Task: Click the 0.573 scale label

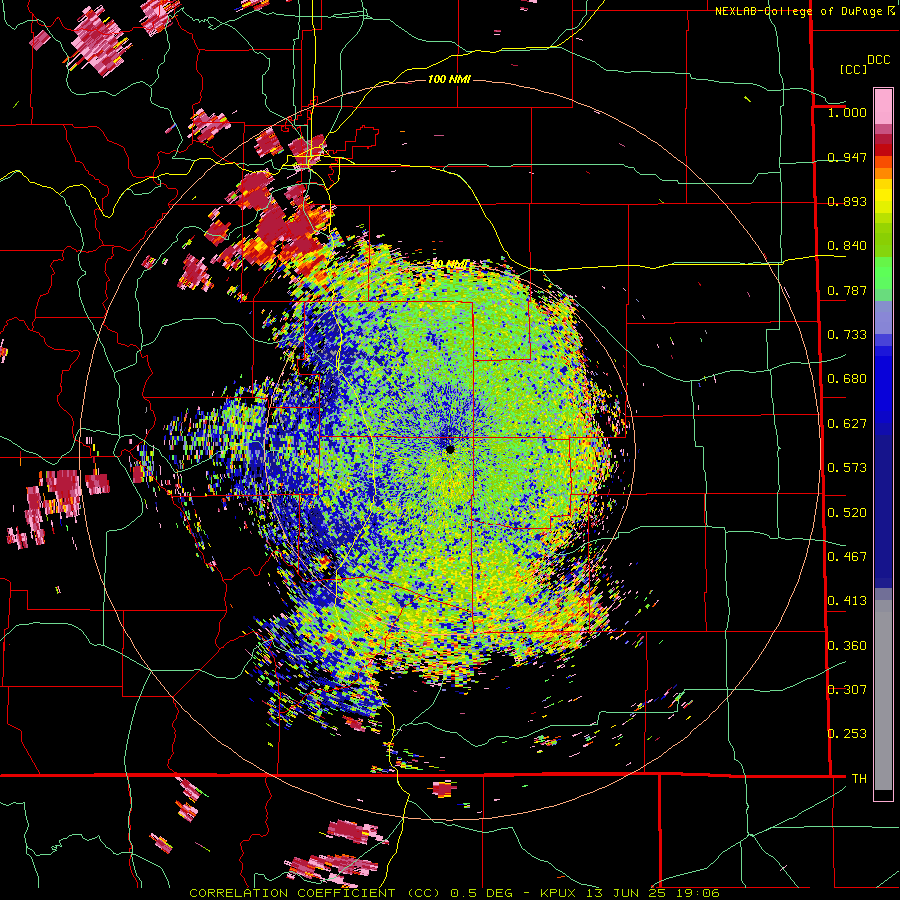Action: (847, 468)
